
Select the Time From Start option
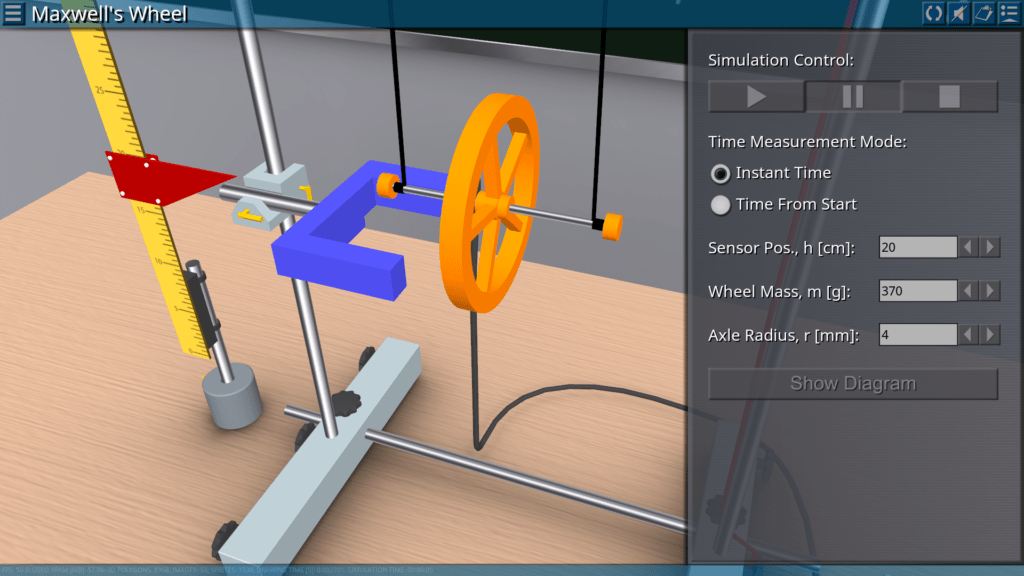[x=720, y=205]
